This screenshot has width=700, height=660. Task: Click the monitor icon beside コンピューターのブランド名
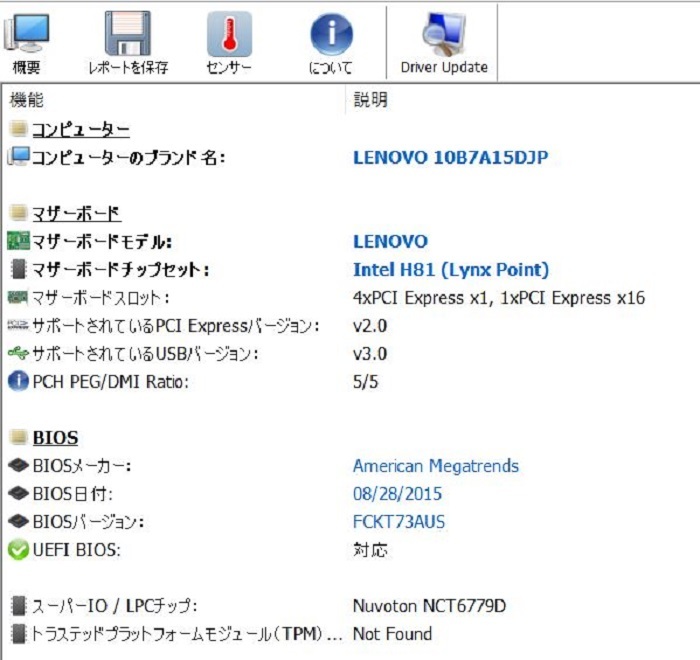(18, 156)
